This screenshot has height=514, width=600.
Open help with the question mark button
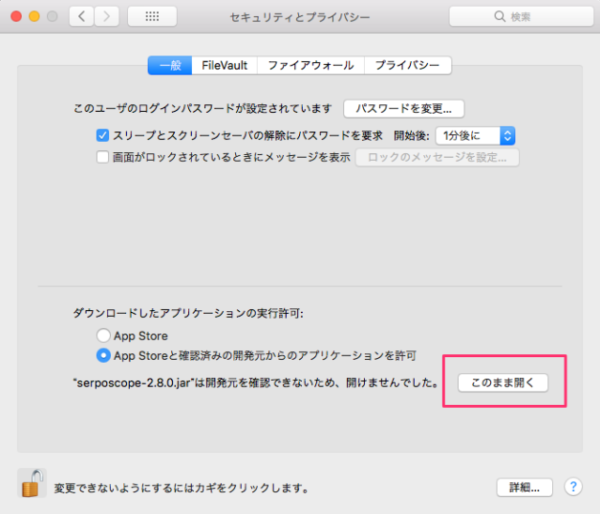(573, 487)
